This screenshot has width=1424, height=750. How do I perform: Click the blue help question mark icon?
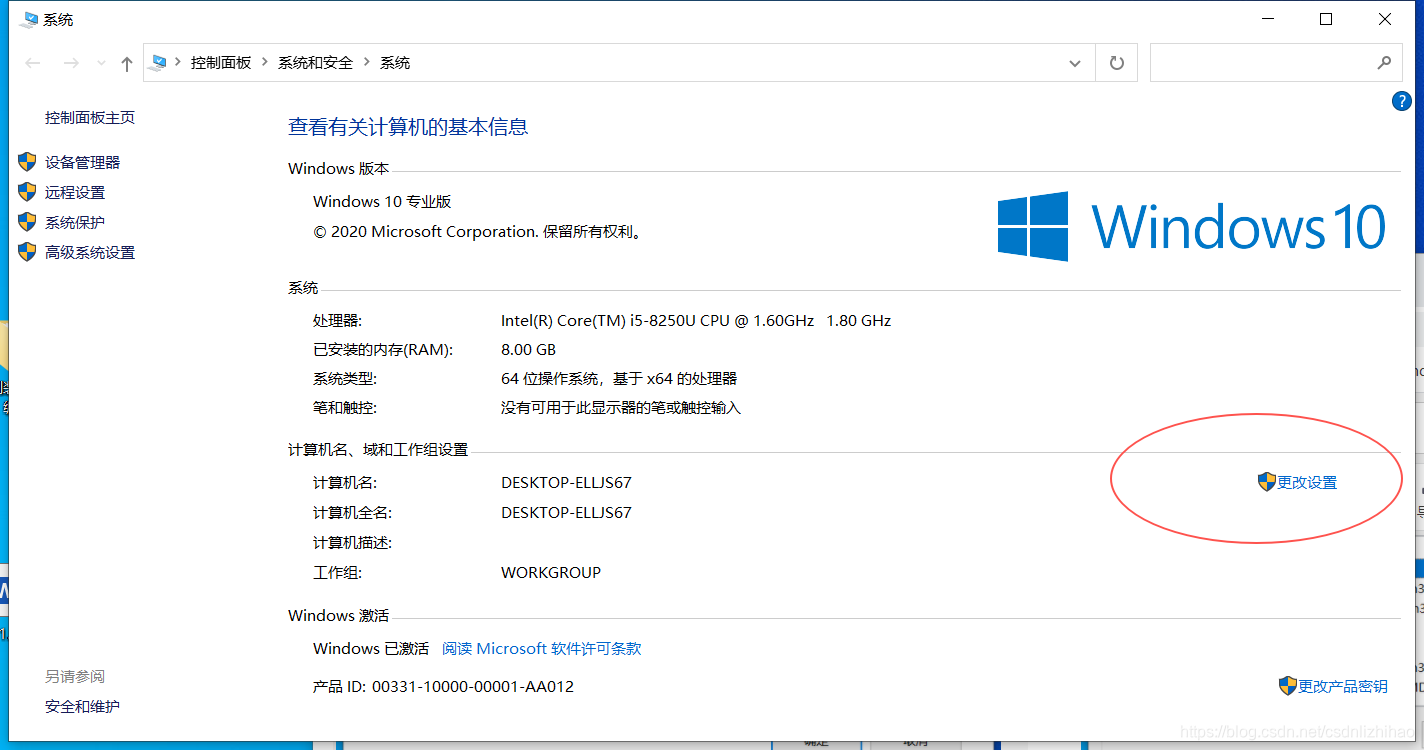(x=1402, y=101)
